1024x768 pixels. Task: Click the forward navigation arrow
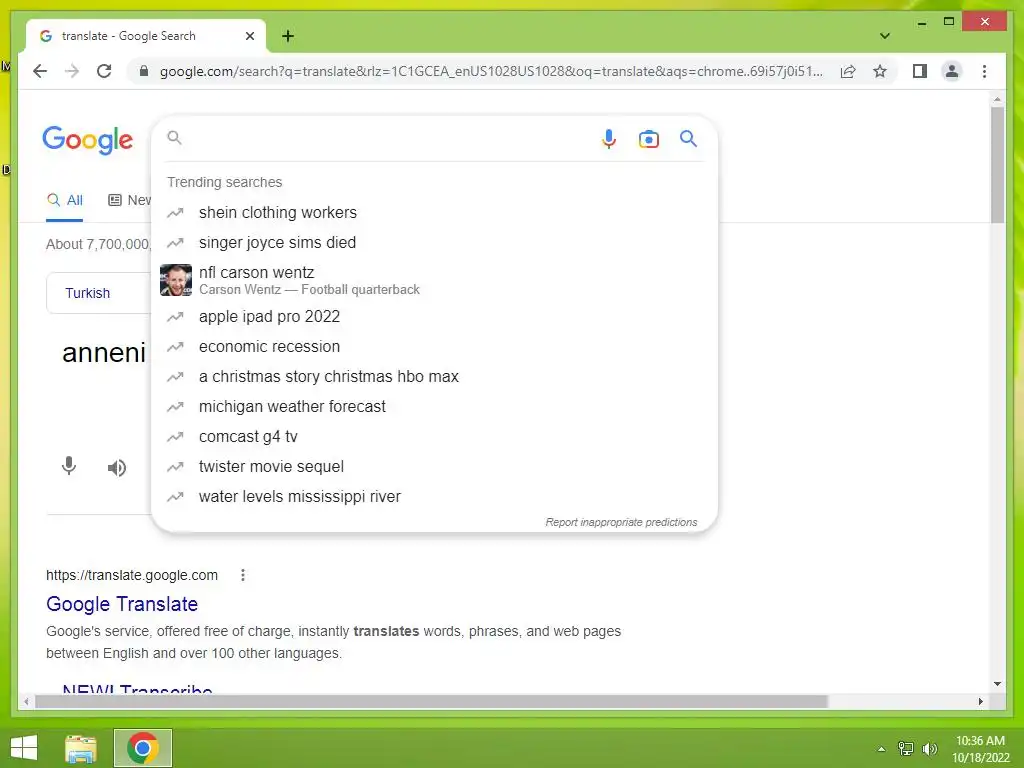(72, 71)
